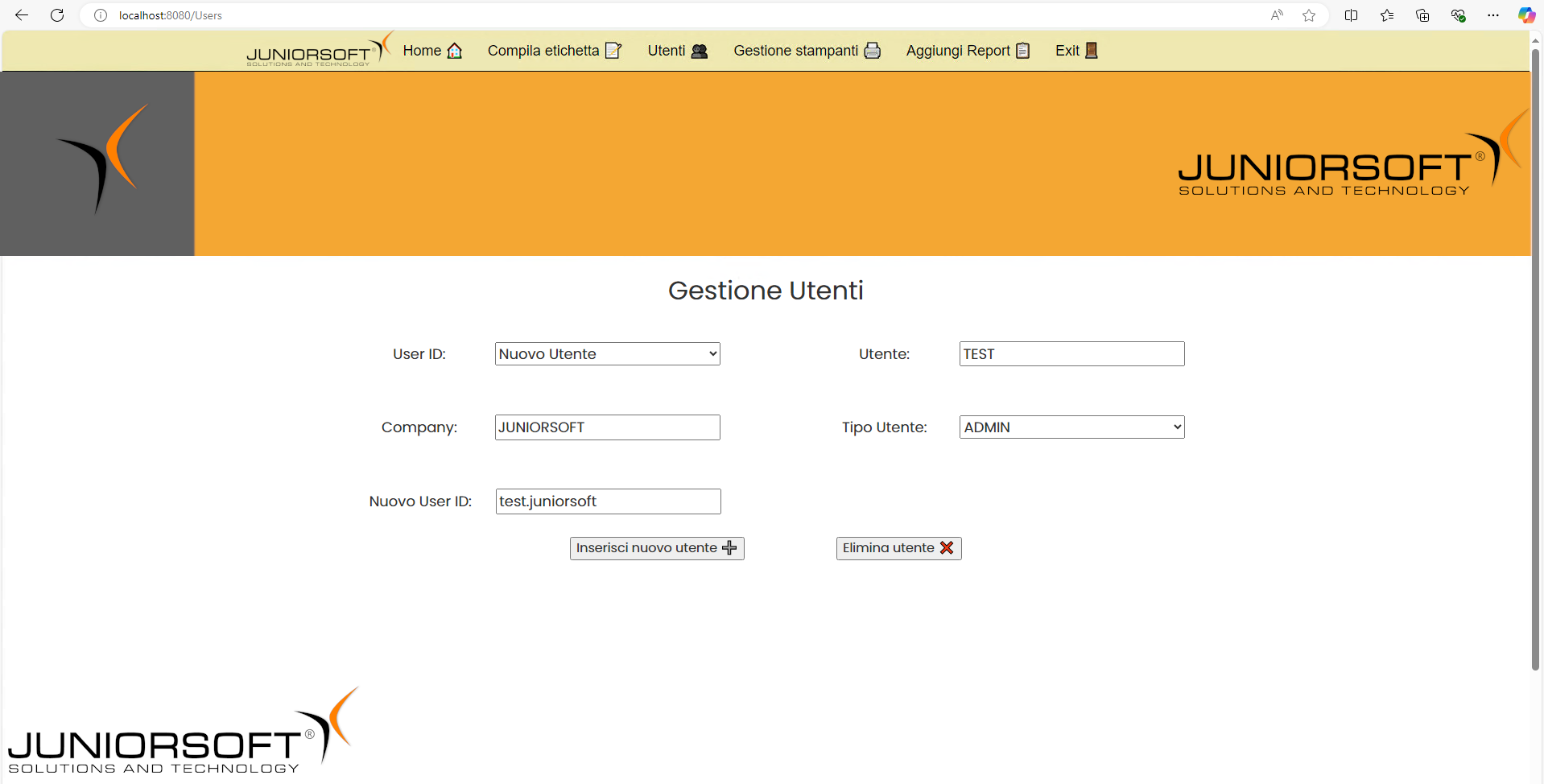Click the Tipo Utente label
Viewport: 1544px width, 784px height.
pyautogui.click(x=885, y=427)
